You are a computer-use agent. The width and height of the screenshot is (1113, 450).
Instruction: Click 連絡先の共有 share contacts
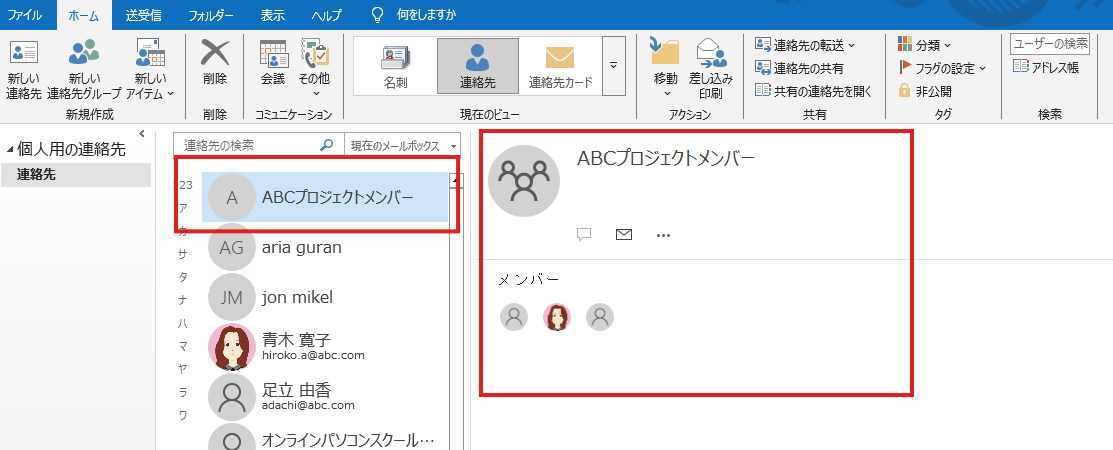799,68
